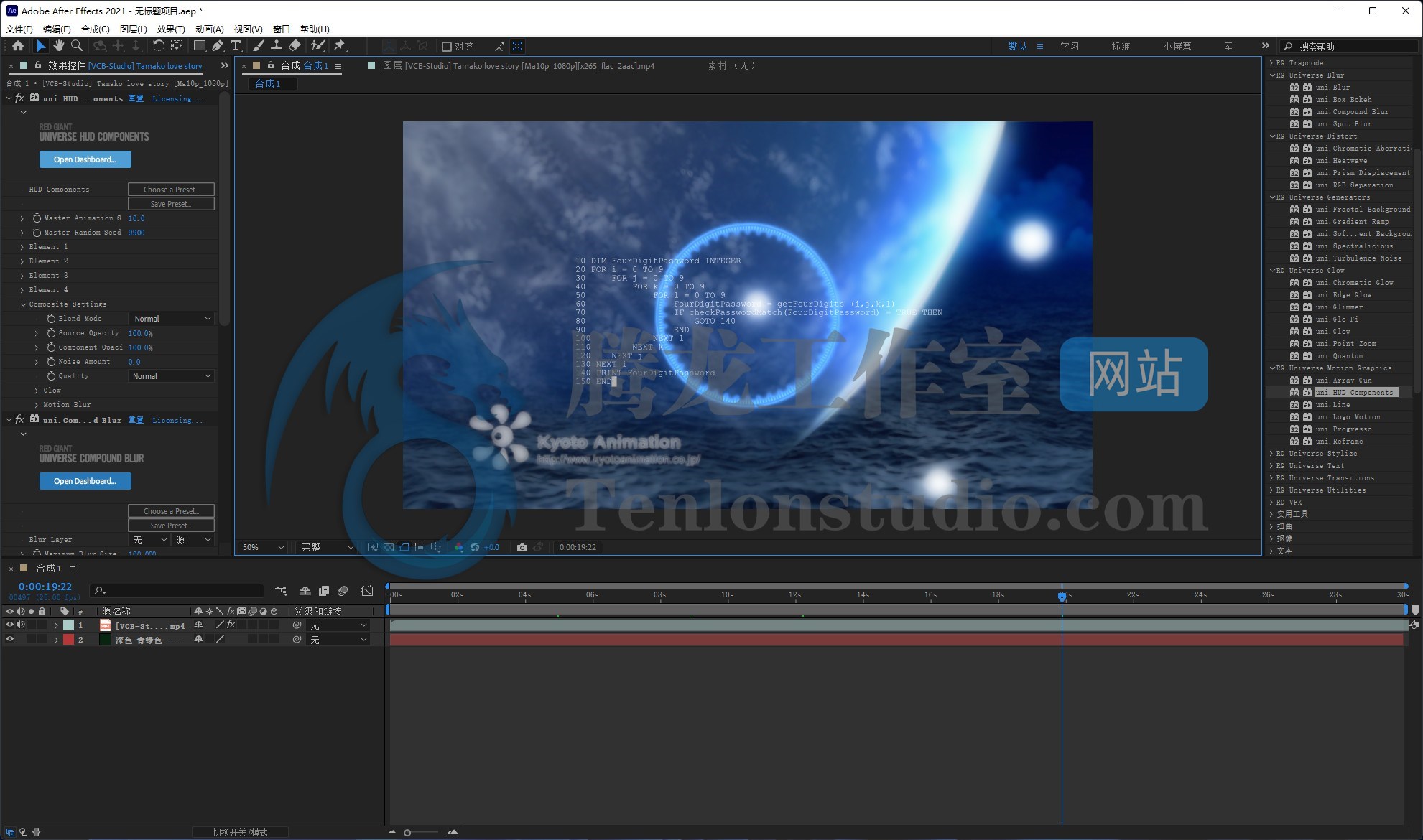
Task: Expand Element 1 property group
Action: (22, 247)
